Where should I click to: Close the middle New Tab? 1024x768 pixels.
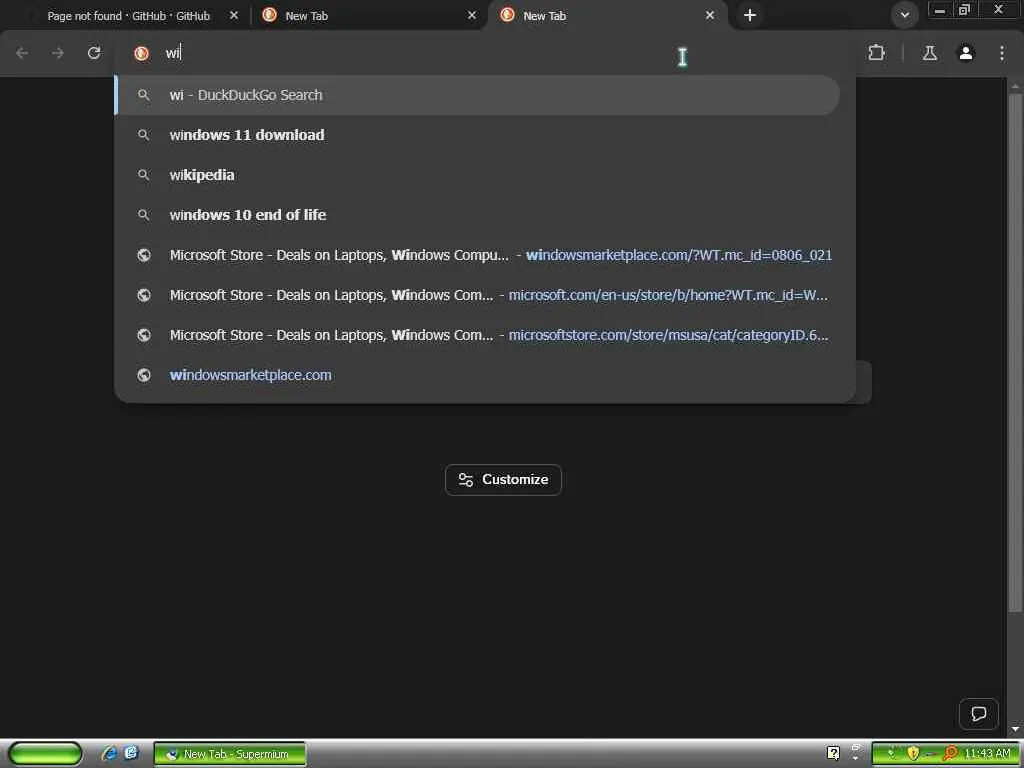[x=472, y=15]
